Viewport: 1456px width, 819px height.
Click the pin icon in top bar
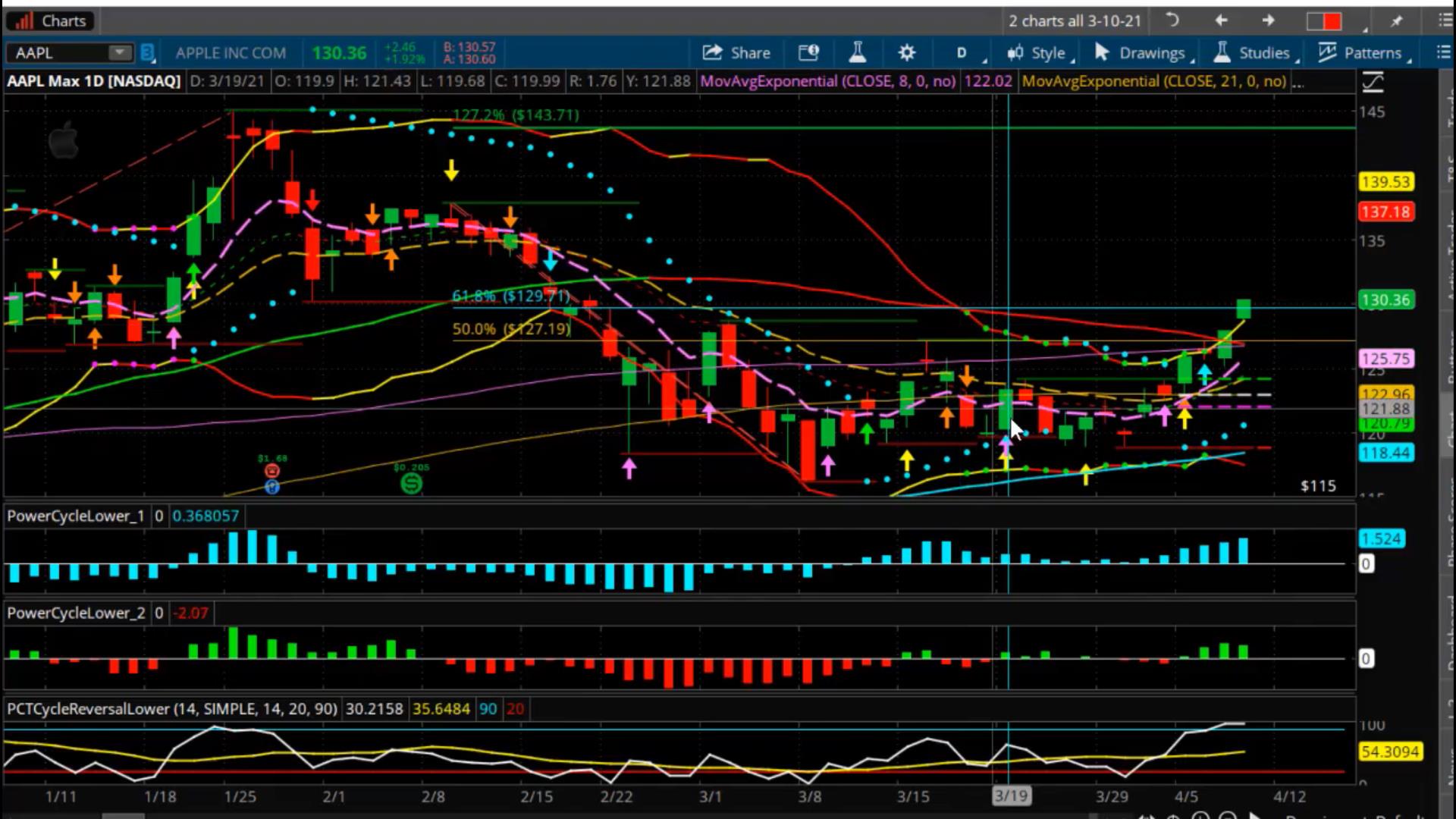click(x=1396, y=21)
